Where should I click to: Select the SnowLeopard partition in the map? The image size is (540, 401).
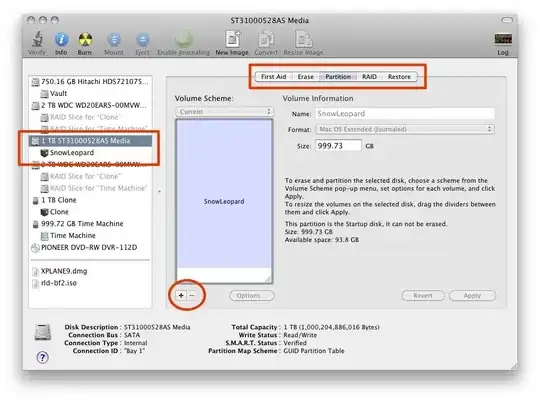pos(224,194)
